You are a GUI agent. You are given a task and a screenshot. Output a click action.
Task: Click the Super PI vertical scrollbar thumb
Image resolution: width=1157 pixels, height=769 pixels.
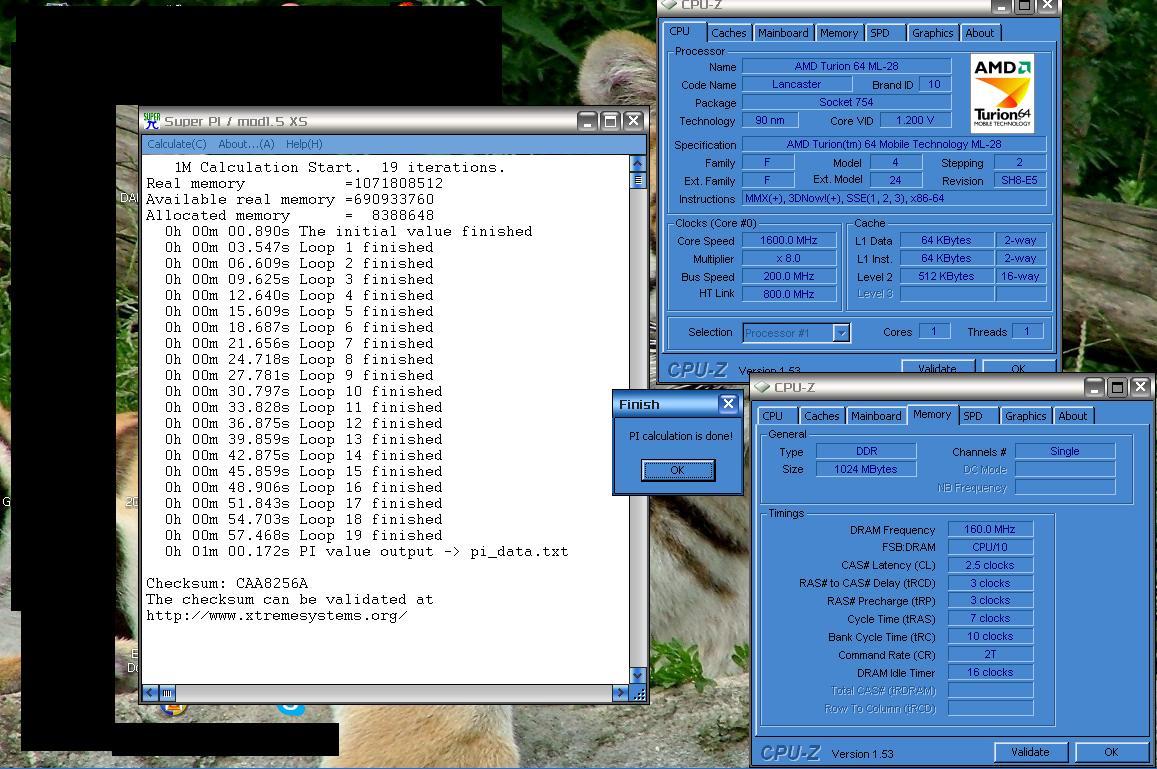tap(638, 179)
